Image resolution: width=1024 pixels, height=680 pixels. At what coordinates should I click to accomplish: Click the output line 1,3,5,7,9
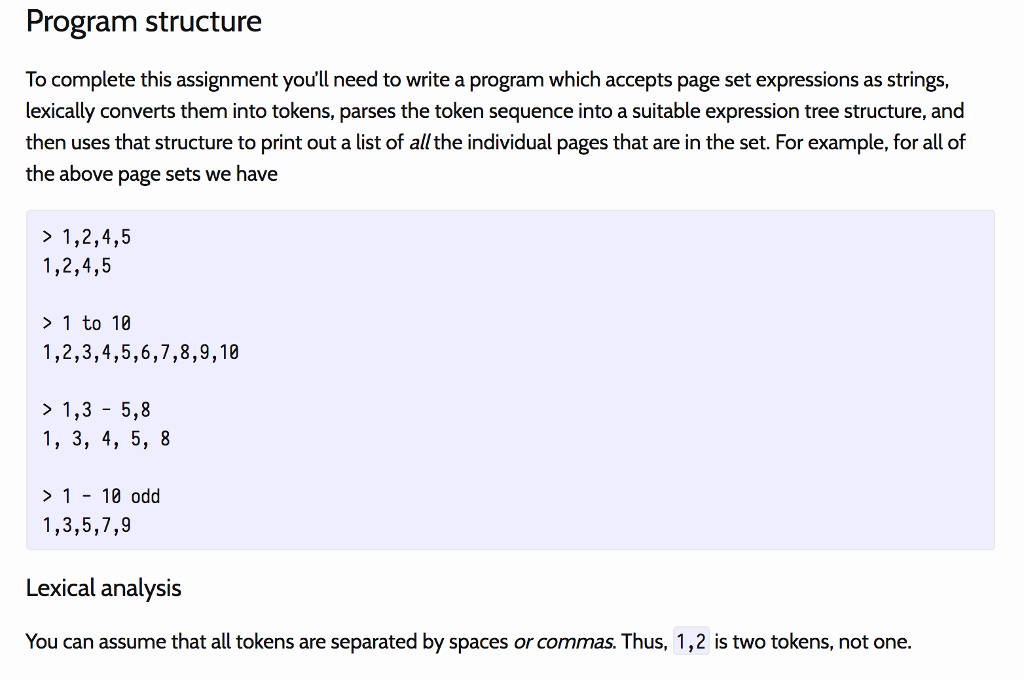[86, 525]
